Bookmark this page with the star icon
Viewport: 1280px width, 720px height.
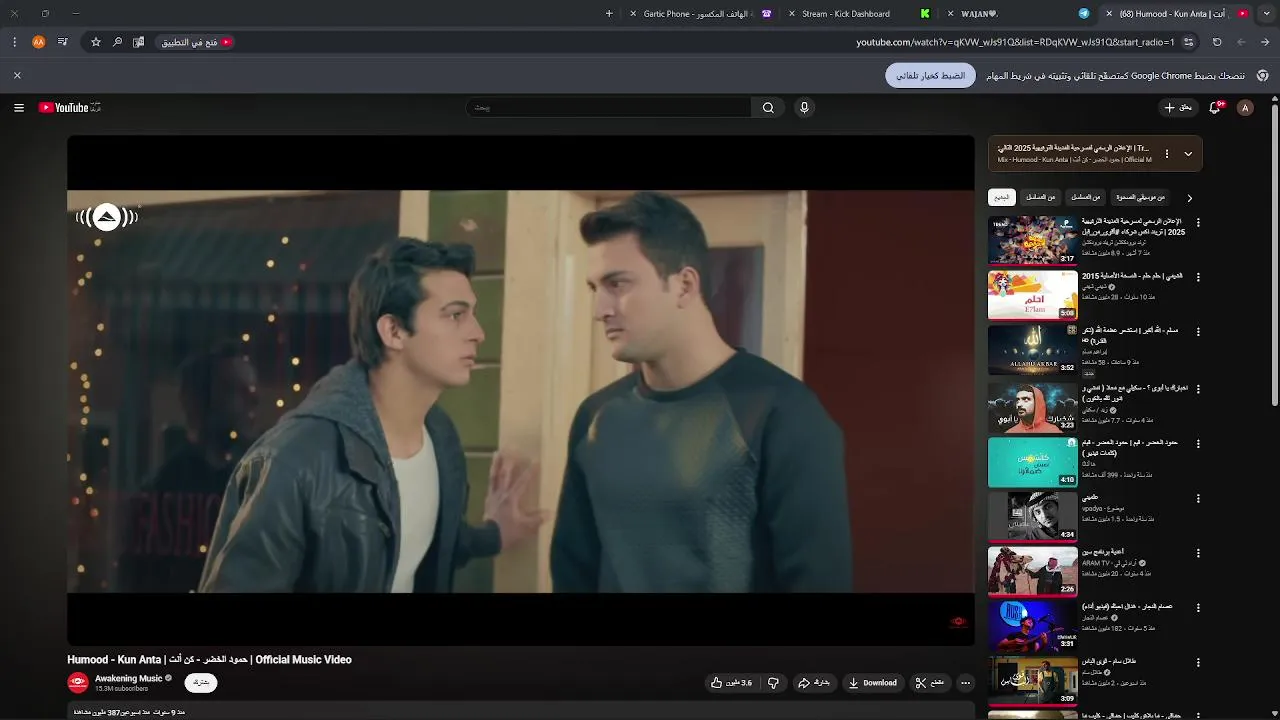tap(96, 42)
